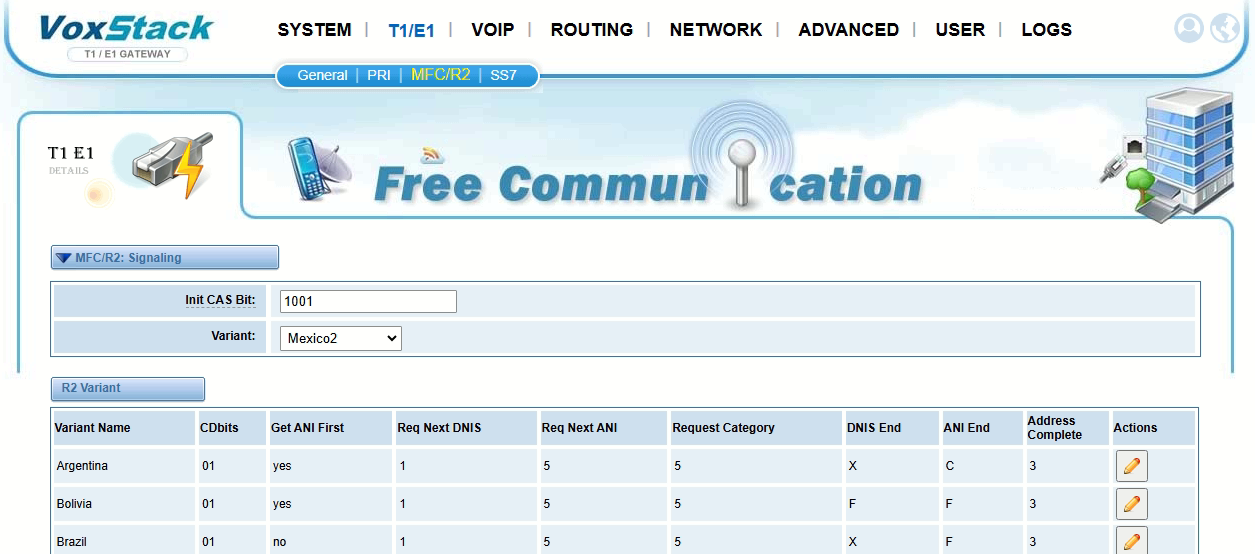Click the VoxStack logo
Image resolution: width=1255 pixels, height=554 pixels.
(126, 28)
